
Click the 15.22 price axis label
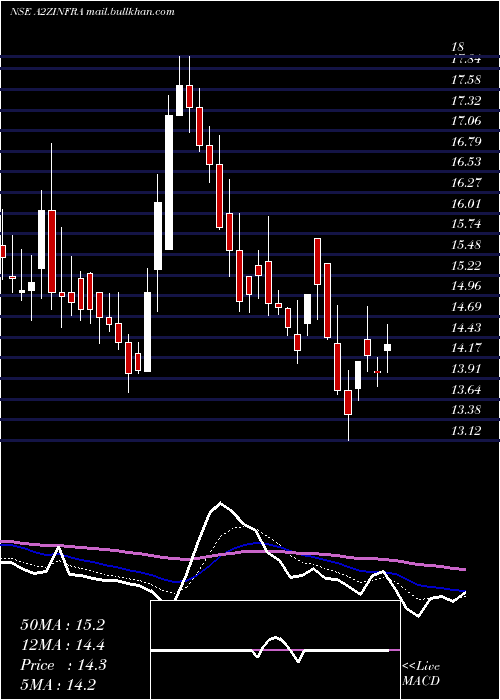(x=466, y=266)
